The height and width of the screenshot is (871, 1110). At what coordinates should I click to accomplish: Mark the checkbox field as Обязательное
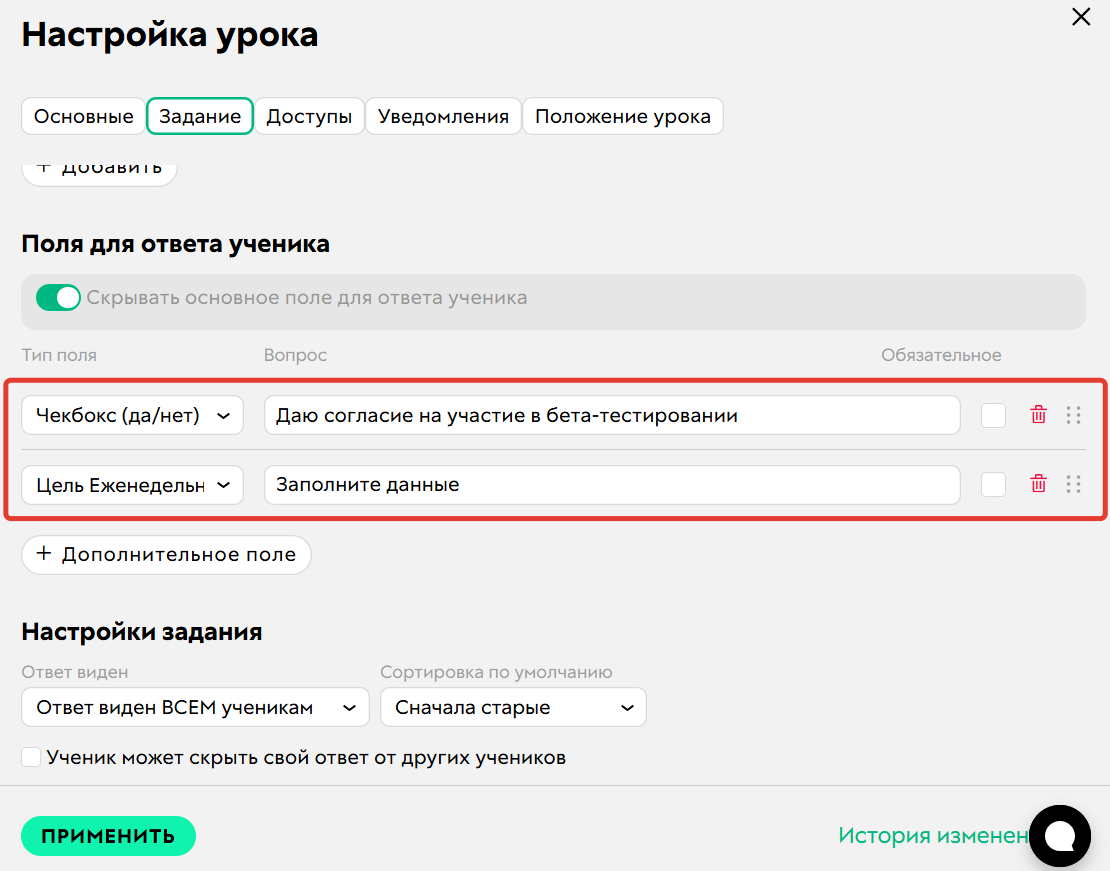(993, 414)
